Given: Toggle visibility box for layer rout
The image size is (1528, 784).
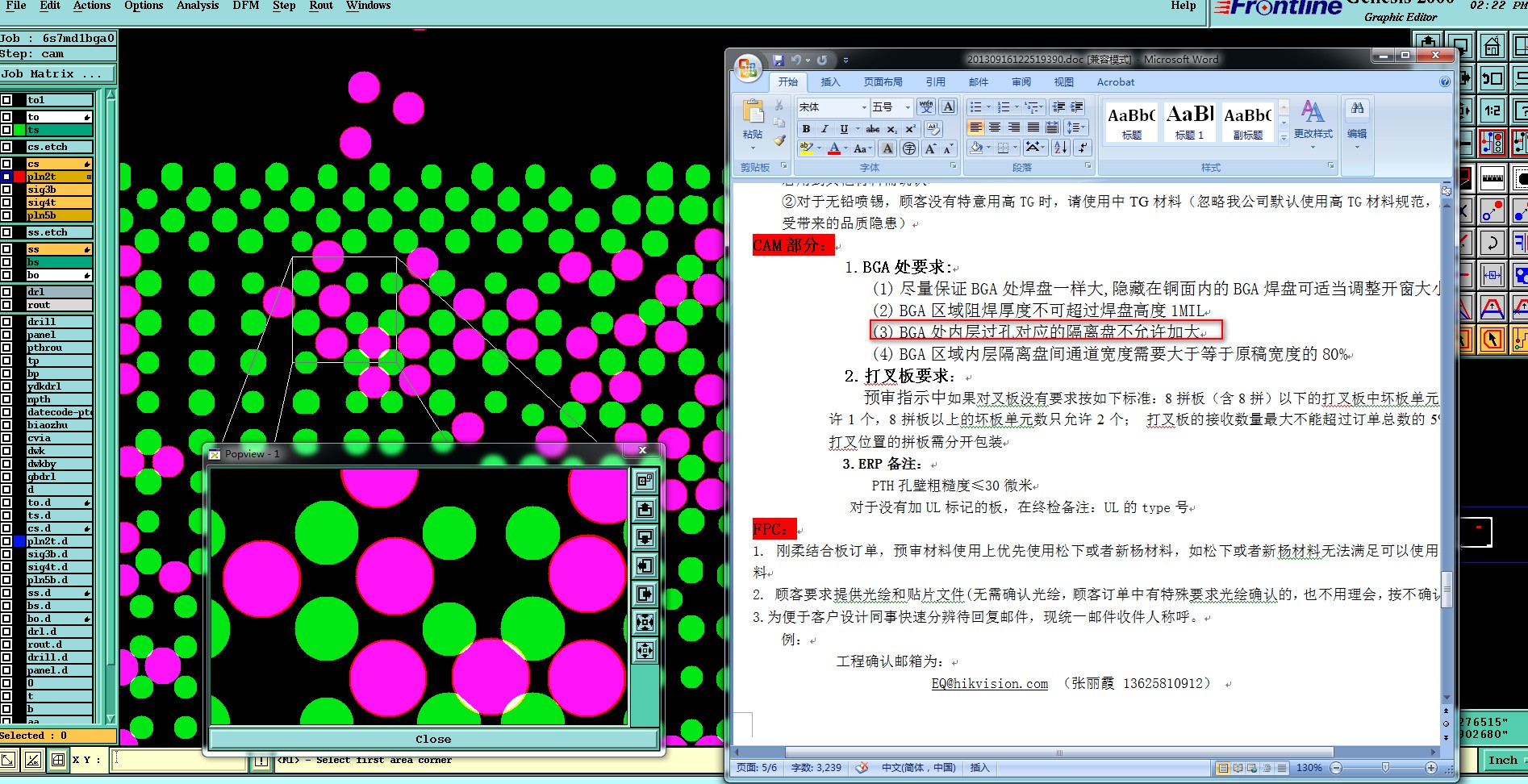Looking at the screenshot, I should [x=6, y=305].
